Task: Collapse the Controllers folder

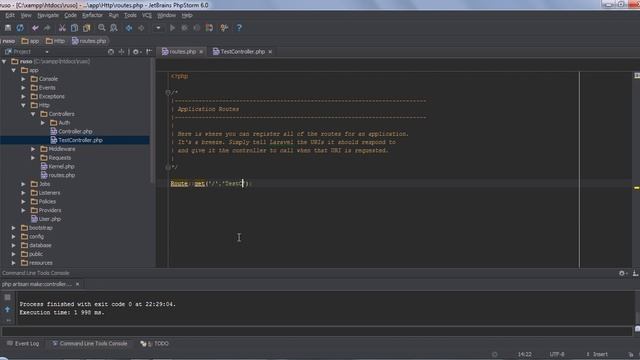Action: pyautogui.click(x=33, y=114)
